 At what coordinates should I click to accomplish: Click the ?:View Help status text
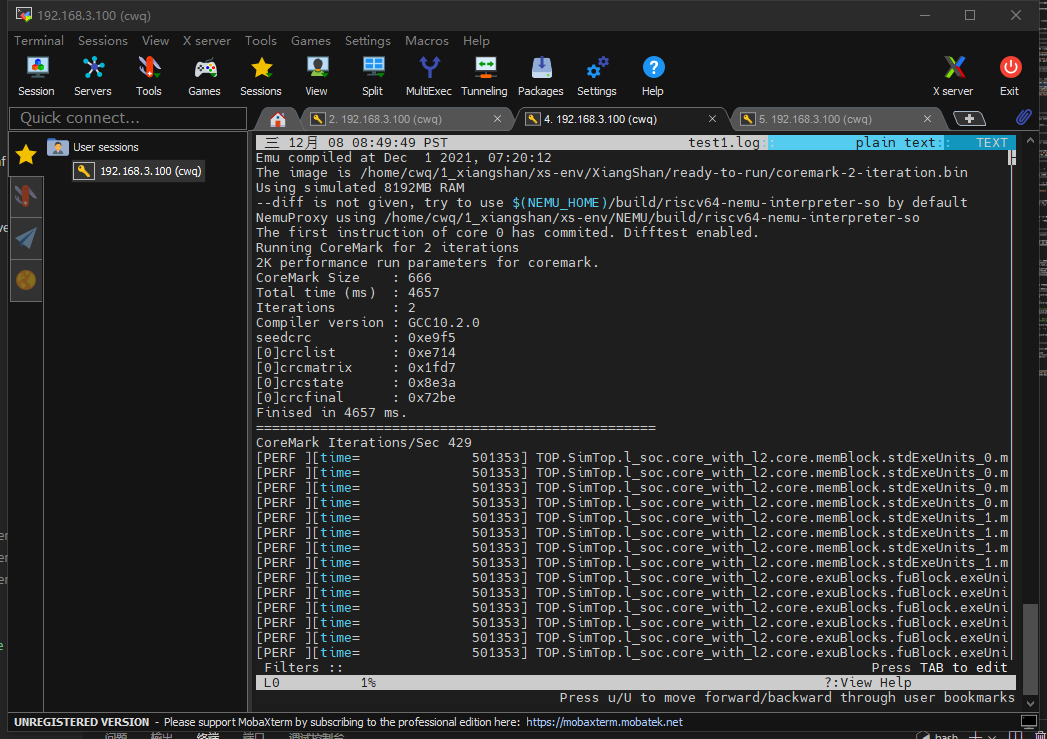(x=867, y=682)
